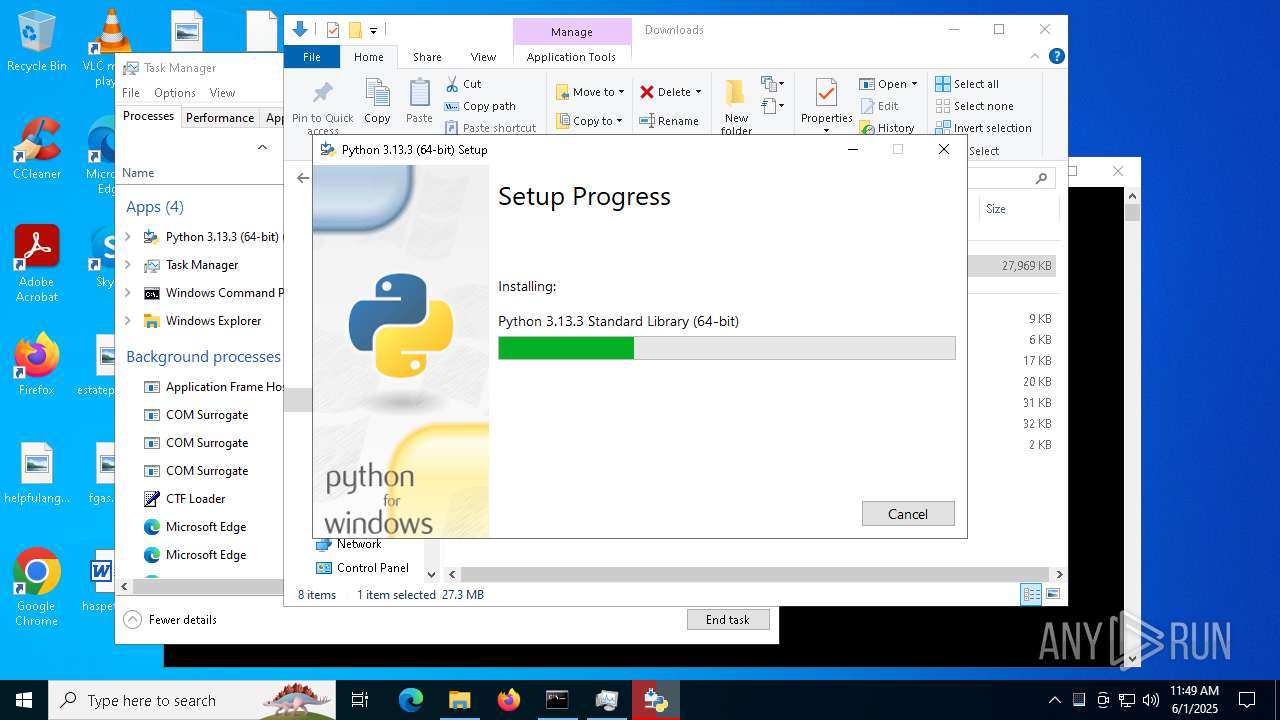Open the Recycle Bin desktop icon
The image size is (1280, 720).
coord(36,41)
